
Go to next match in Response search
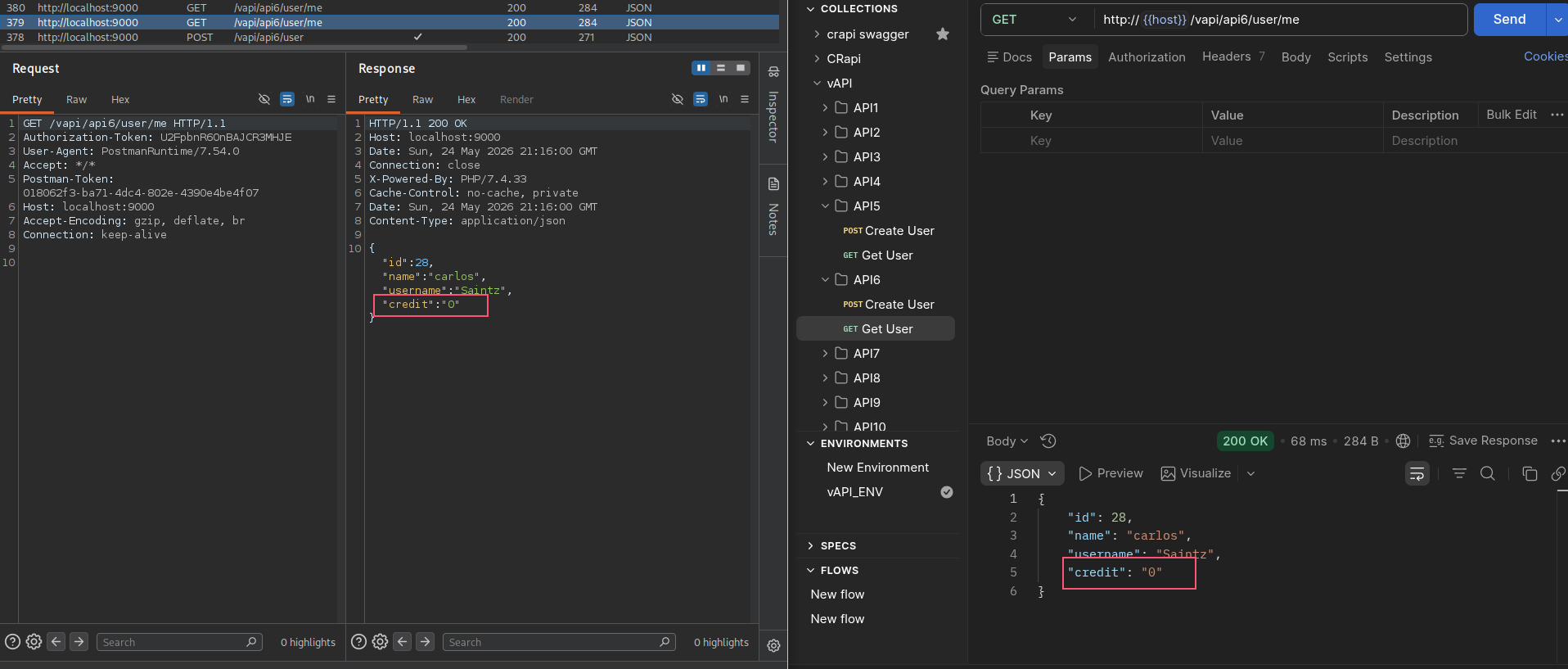pyautogui.click(x=426, y=642)
